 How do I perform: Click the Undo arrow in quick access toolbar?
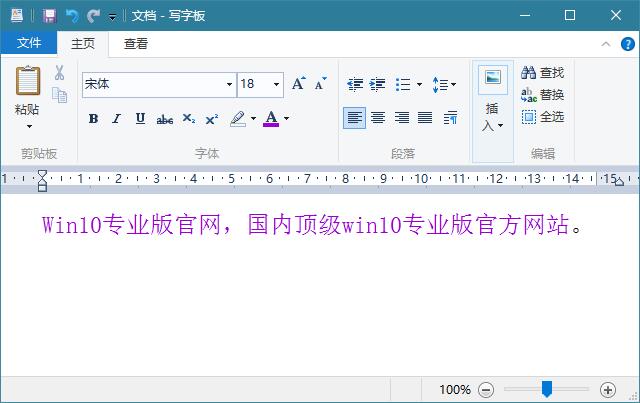pyautogui.click(x=72, y=16)
